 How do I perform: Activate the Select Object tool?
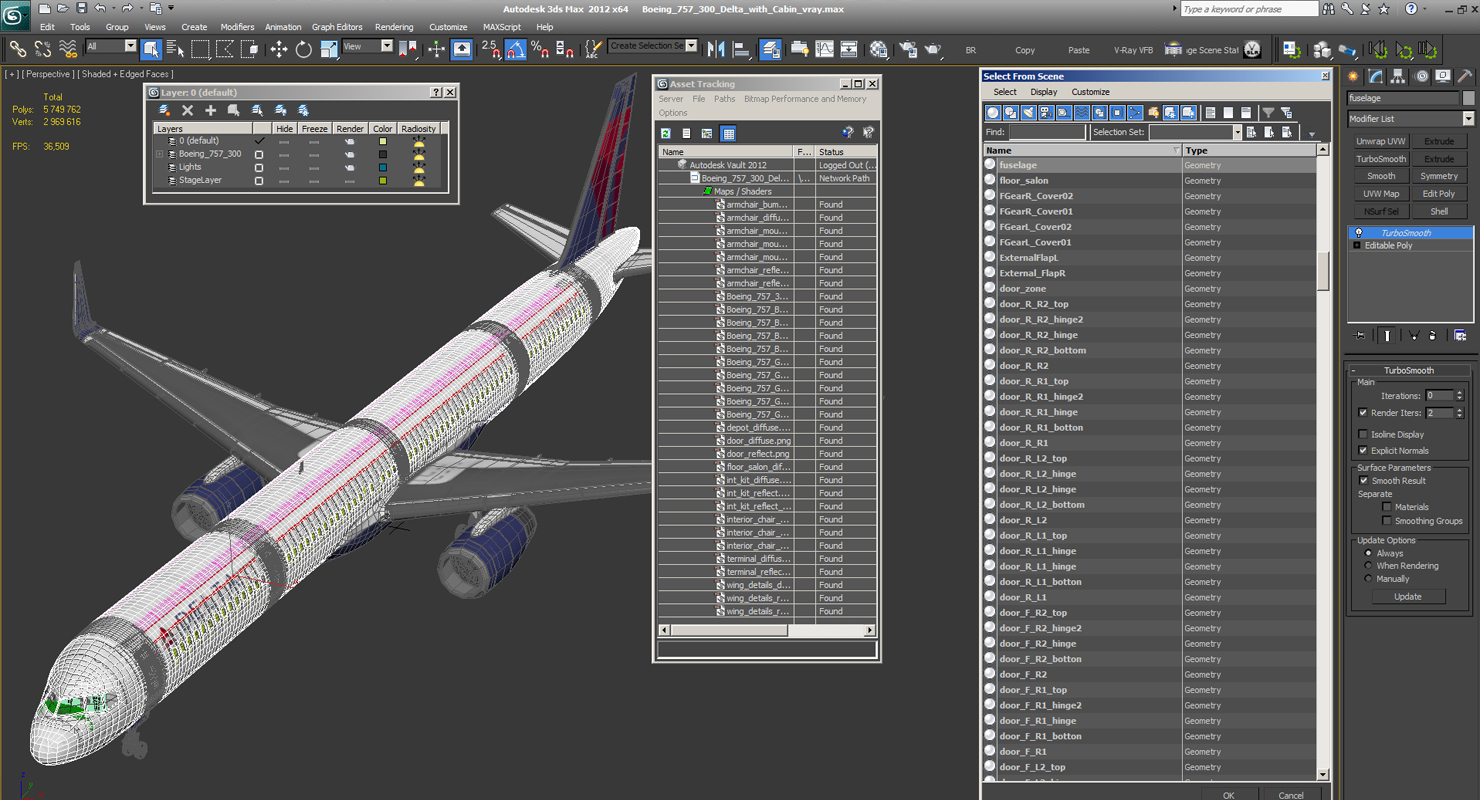point(151,48)
